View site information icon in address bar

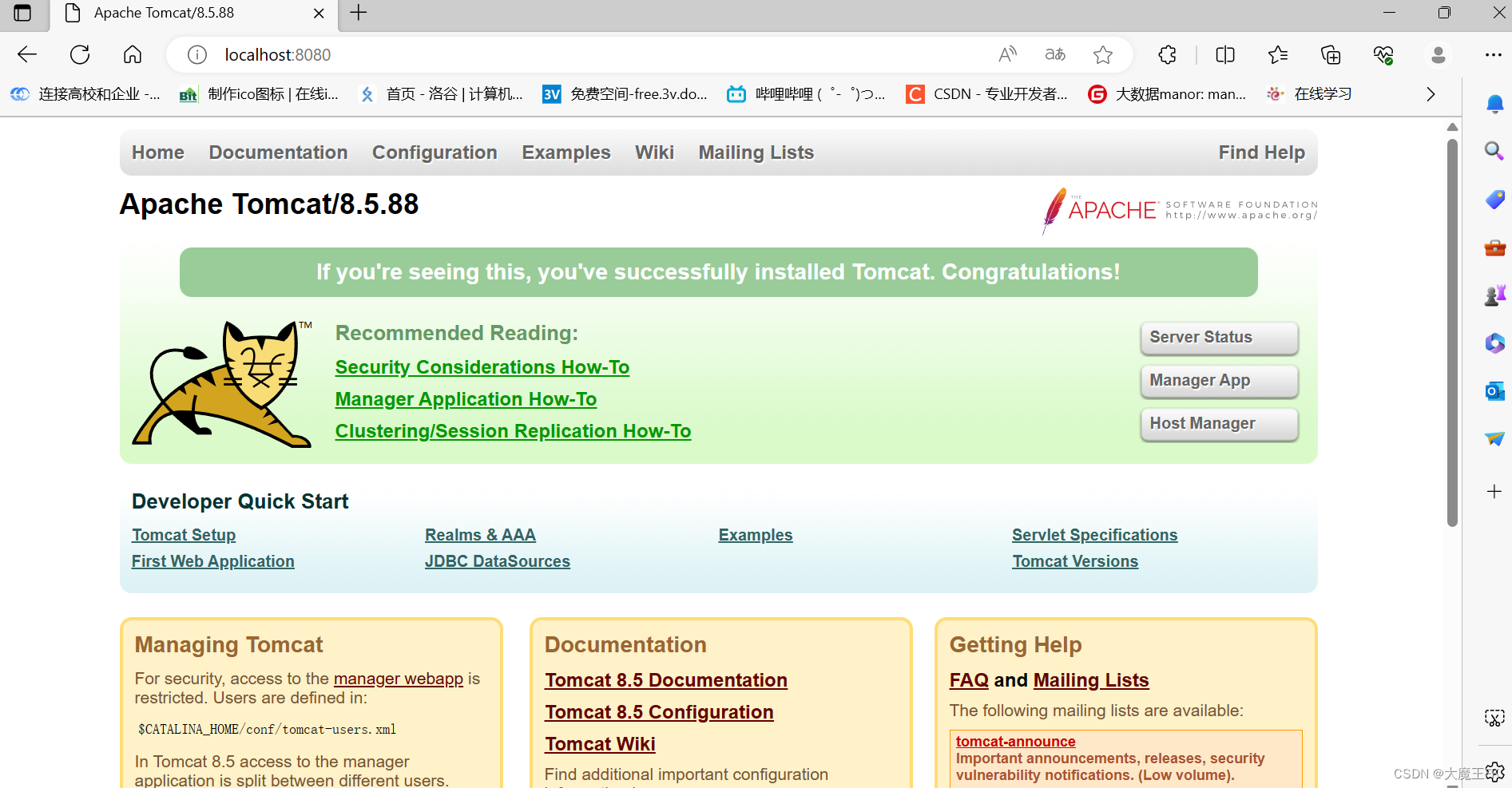(197, 54)
